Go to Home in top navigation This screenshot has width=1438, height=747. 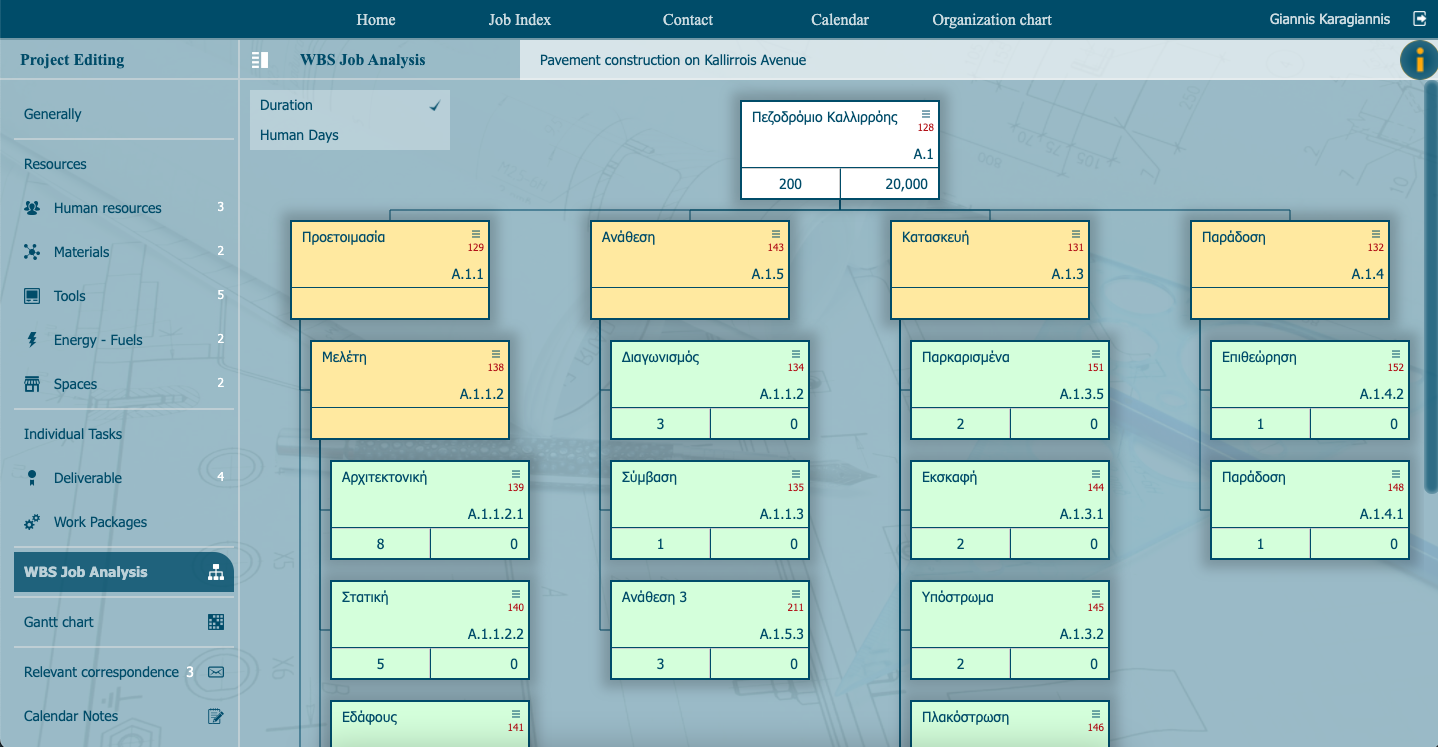tap(376, 20)
